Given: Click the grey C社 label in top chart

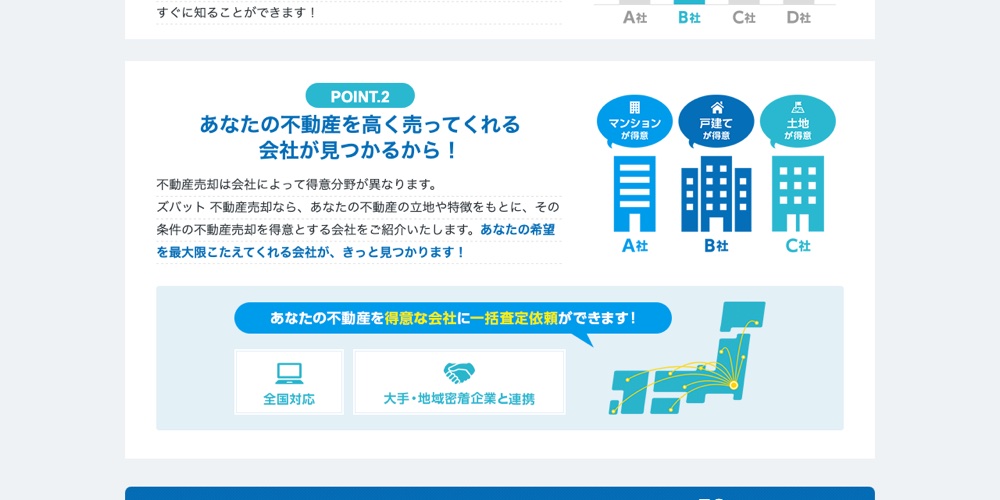Looking at the screenshot, I should pyautogui.click(x=744, y=18).
